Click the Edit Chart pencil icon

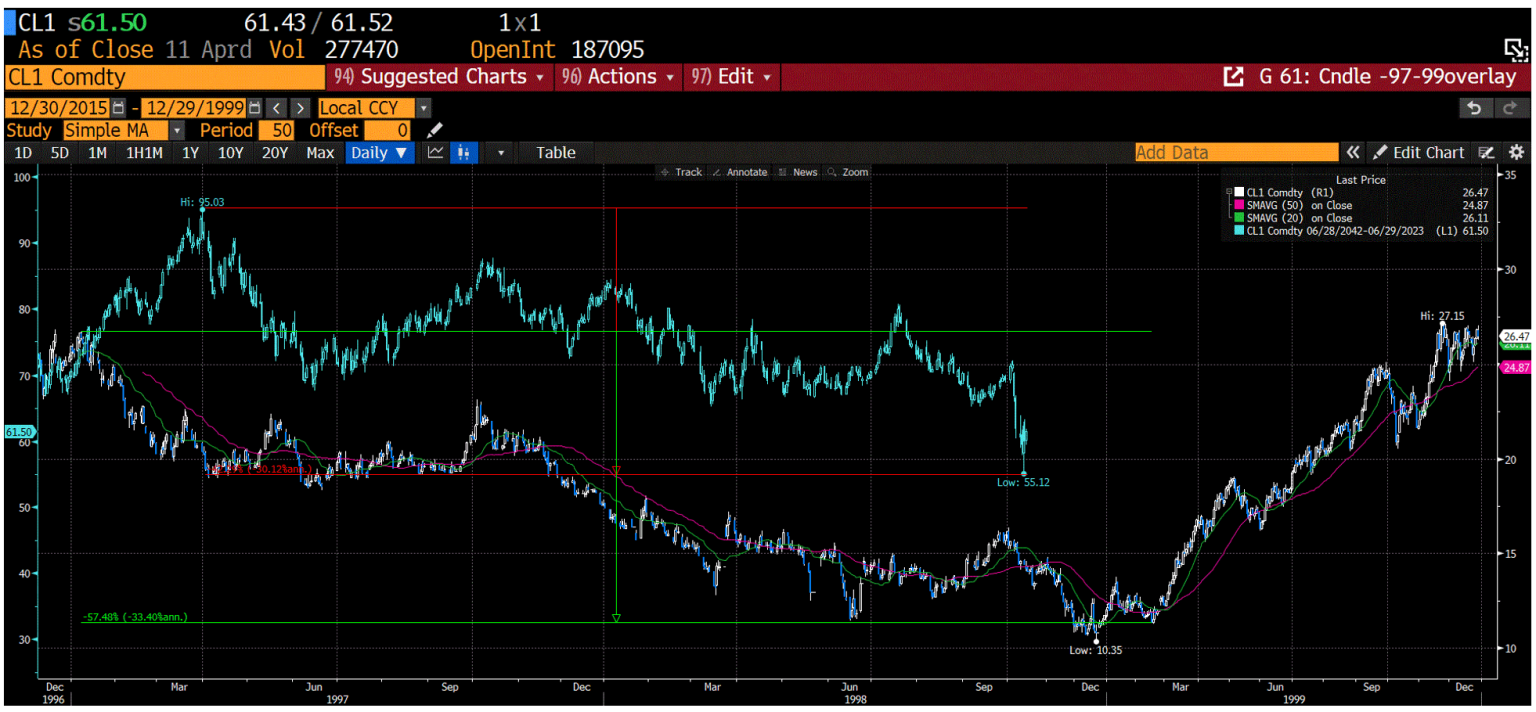point(1381,152)
